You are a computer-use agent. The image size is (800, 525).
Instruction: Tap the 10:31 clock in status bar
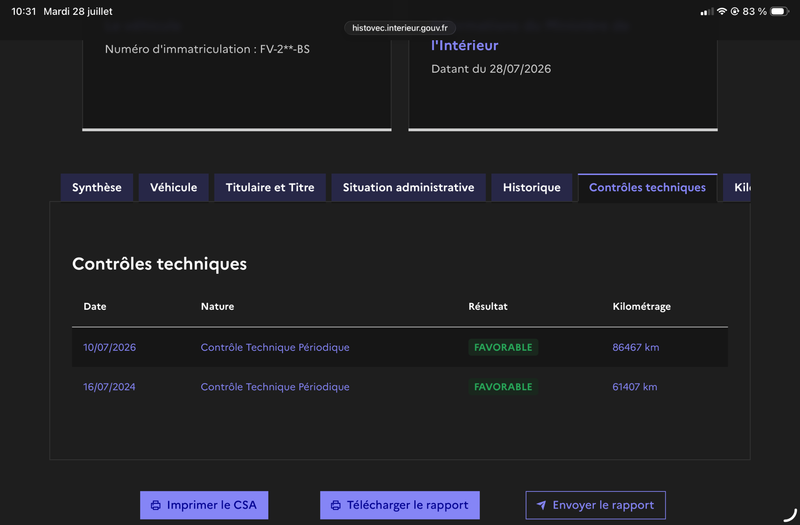point(24,11)
